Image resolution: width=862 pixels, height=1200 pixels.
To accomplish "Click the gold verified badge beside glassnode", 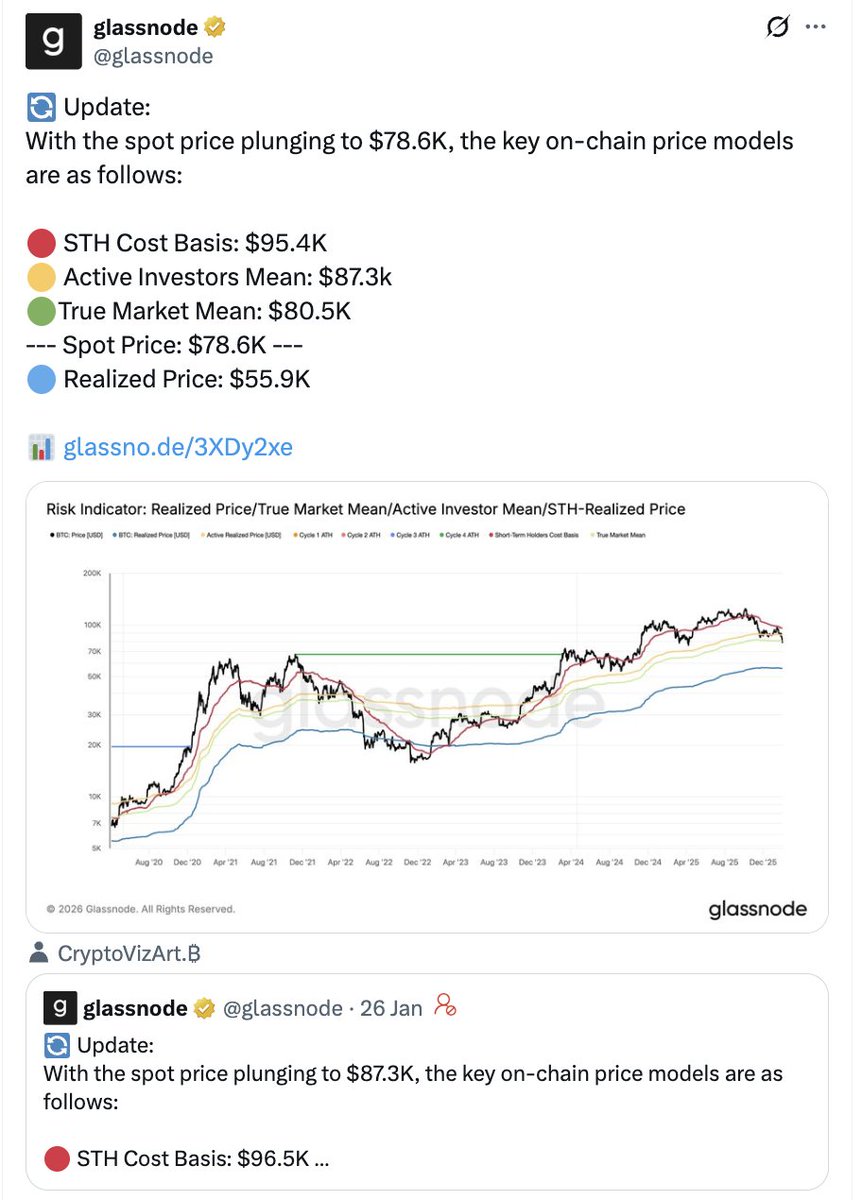I will 215,28.
